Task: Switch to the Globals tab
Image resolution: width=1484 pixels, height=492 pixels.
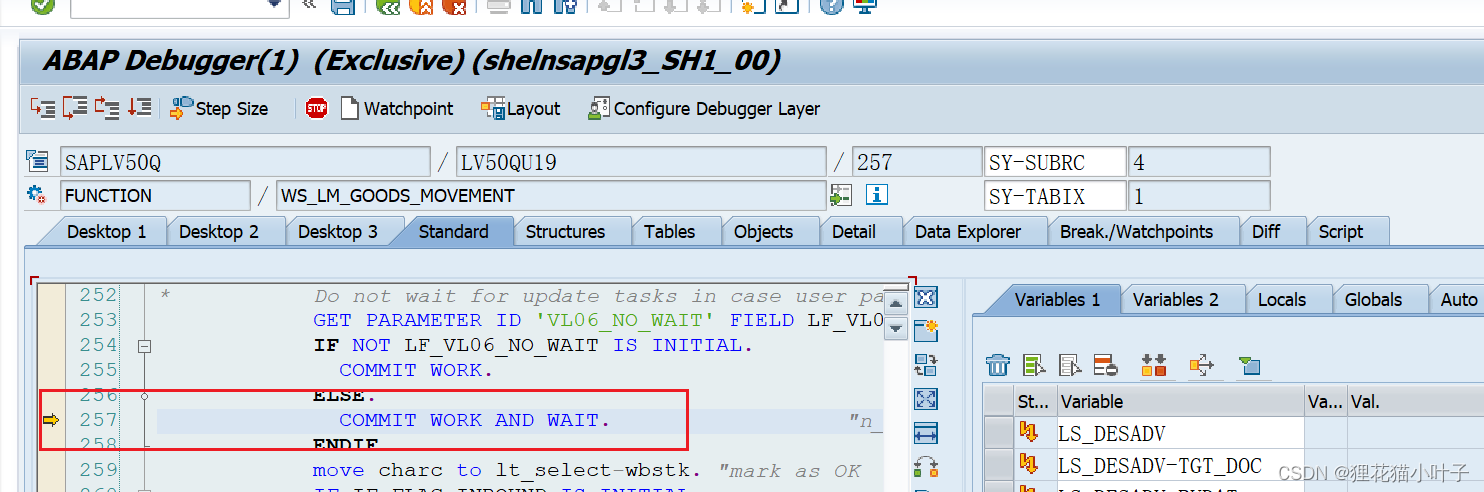Action: 1373,299
